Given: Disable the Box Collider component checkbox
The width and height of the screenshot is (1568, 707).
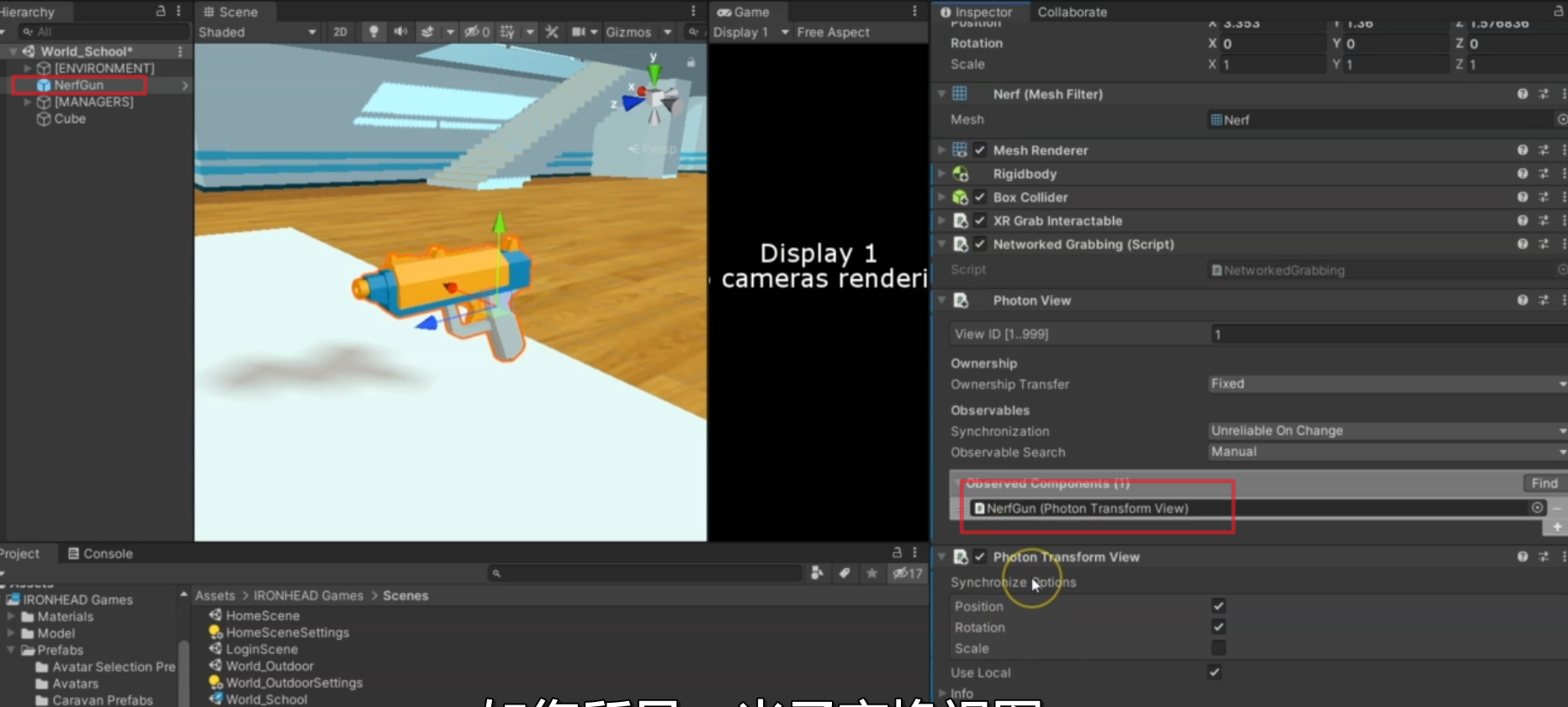Looking at the screenshot, I should (980, 198).
